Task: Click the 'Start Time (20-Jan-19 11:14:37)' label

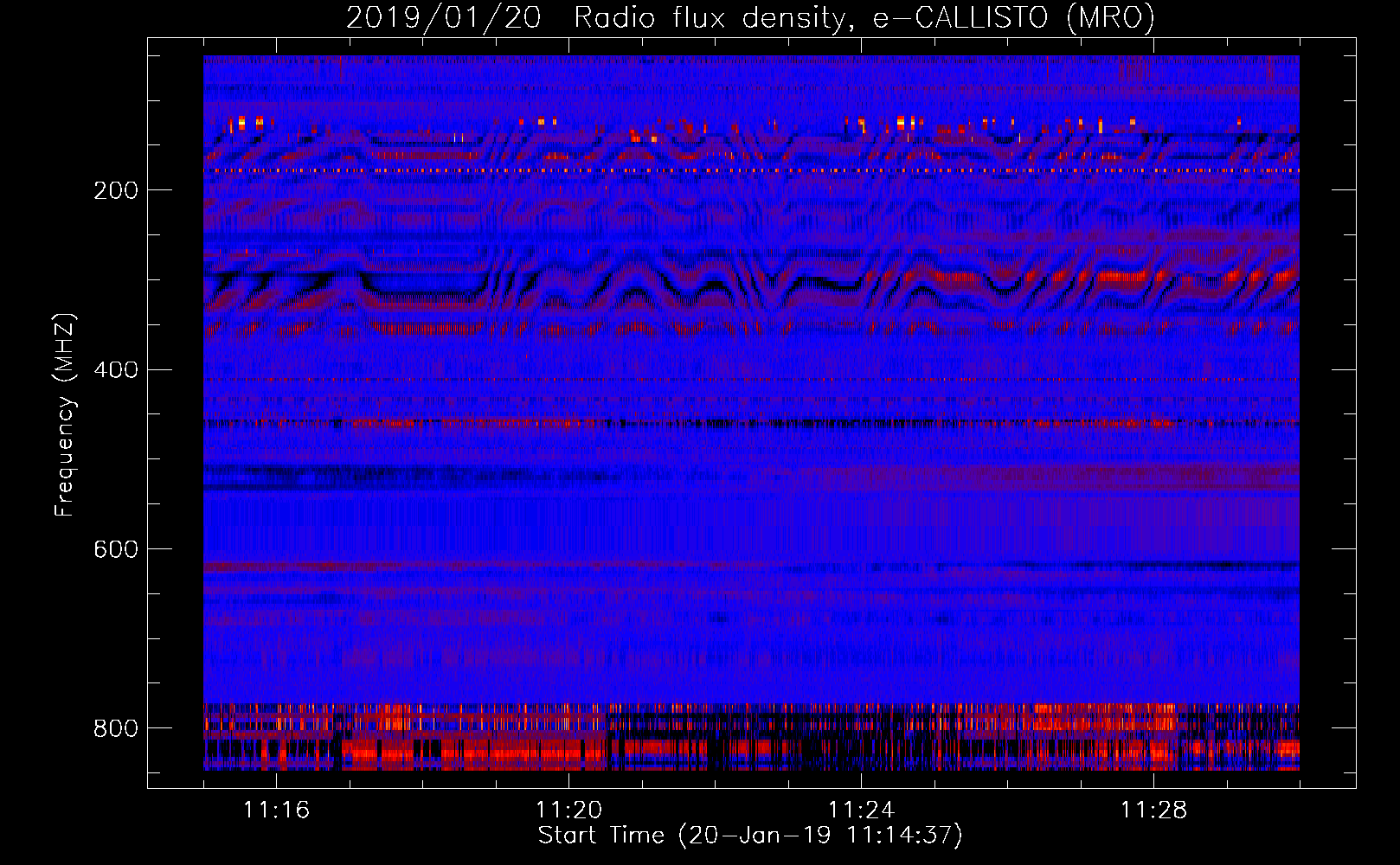Action: 750,836
